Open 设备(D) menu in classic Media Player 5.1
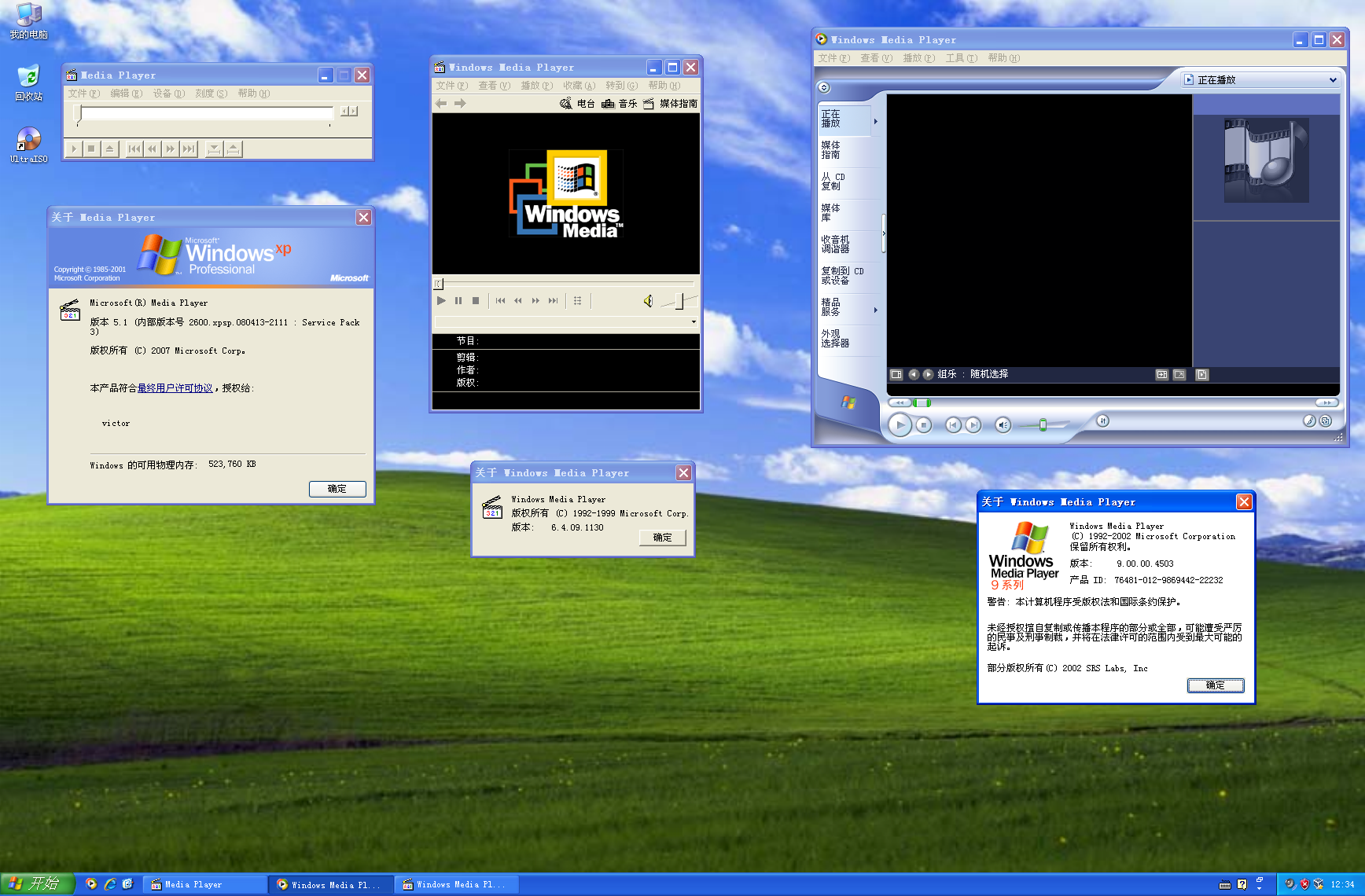The height and width of the screenshot is (896, 1365). (169, 94)
